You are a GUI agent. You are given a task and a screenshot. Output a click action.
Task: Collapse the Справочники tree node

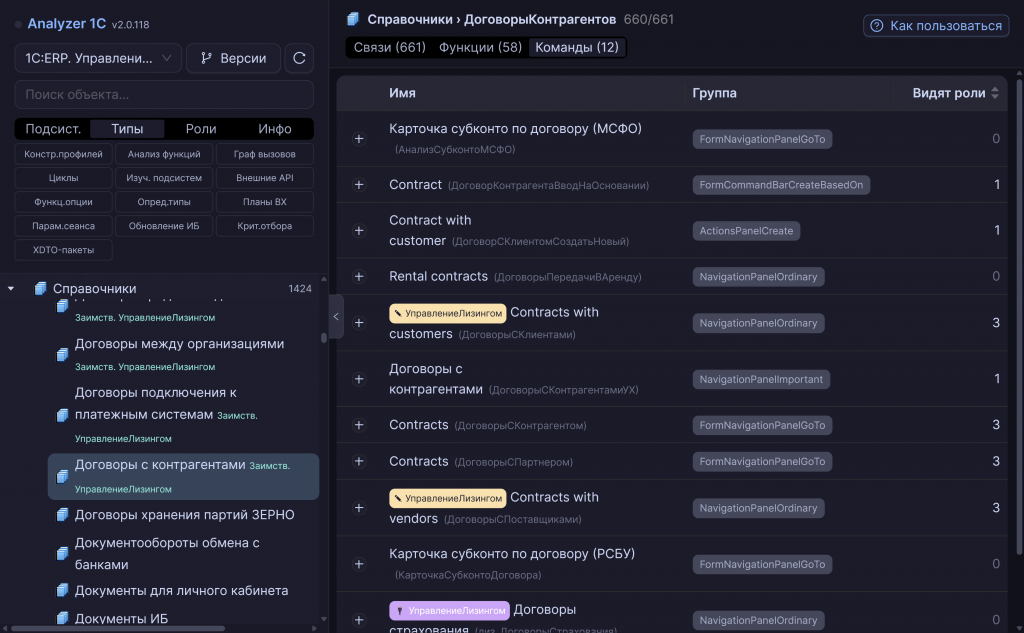11,288
